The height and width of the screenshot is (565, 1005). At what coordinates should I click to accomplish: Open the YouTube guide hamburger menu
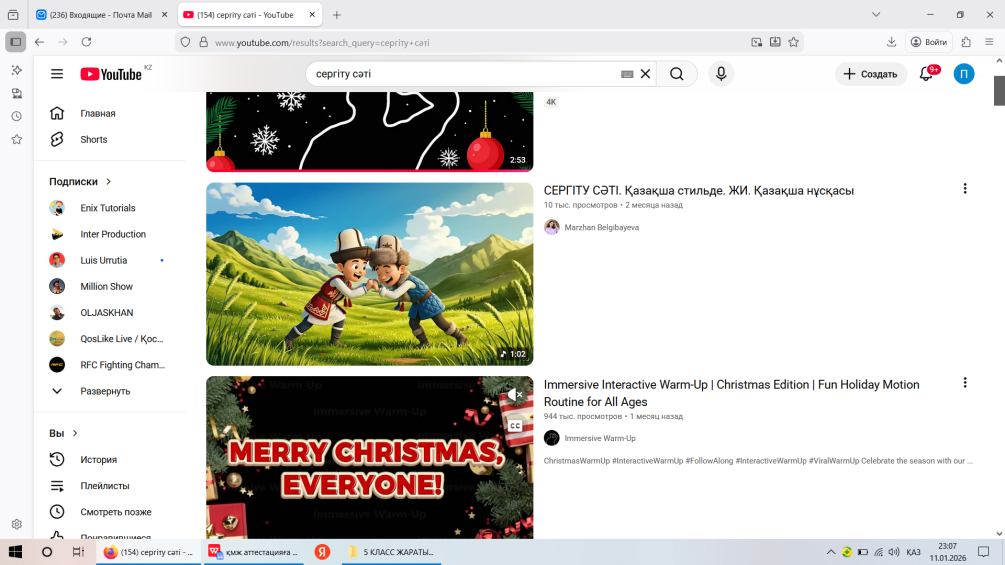[57, 74]
